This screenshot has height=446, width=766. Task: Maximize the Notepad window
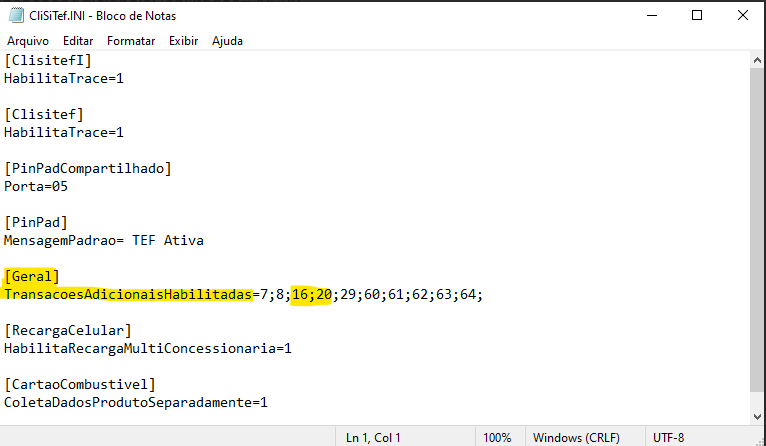697,16
